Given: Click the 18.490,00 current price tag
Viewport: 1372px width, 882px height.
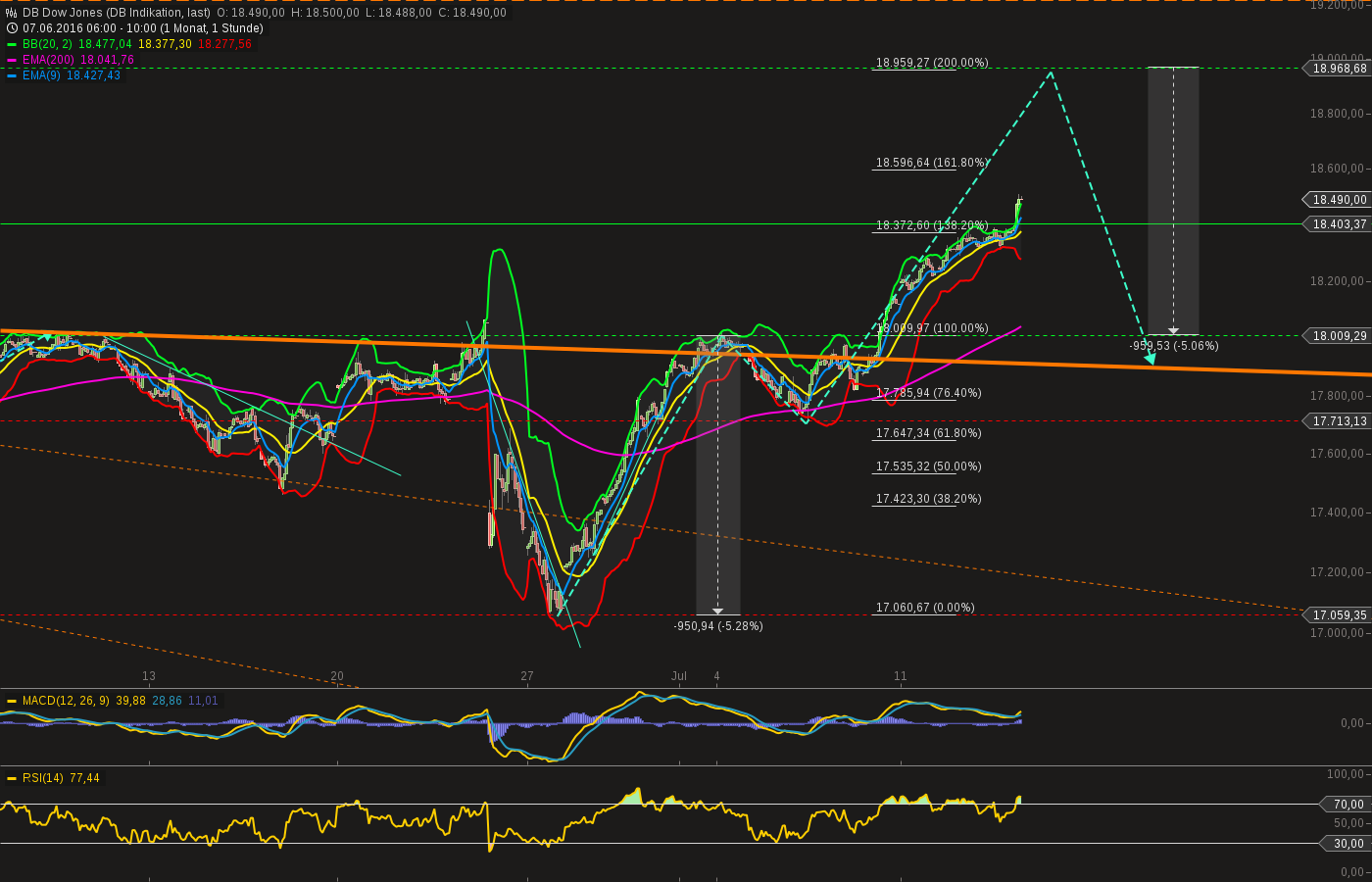Looking at the screenshot, I should [1339, 200].
